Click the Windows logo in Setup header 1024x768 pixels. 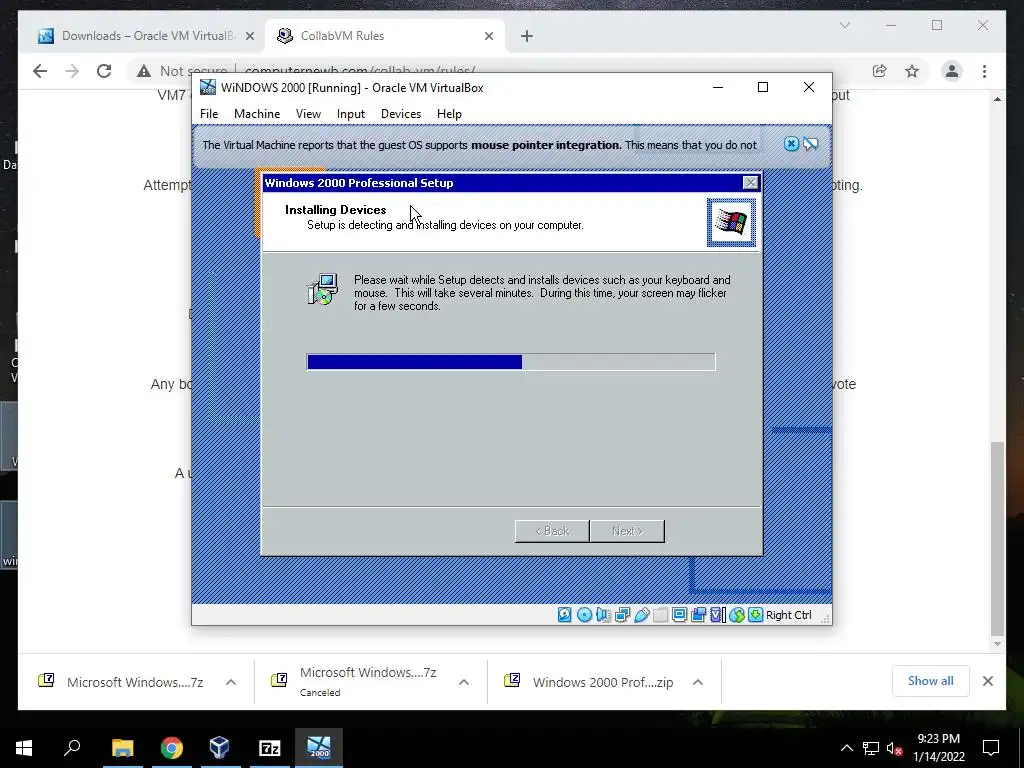tap(731, 223)
